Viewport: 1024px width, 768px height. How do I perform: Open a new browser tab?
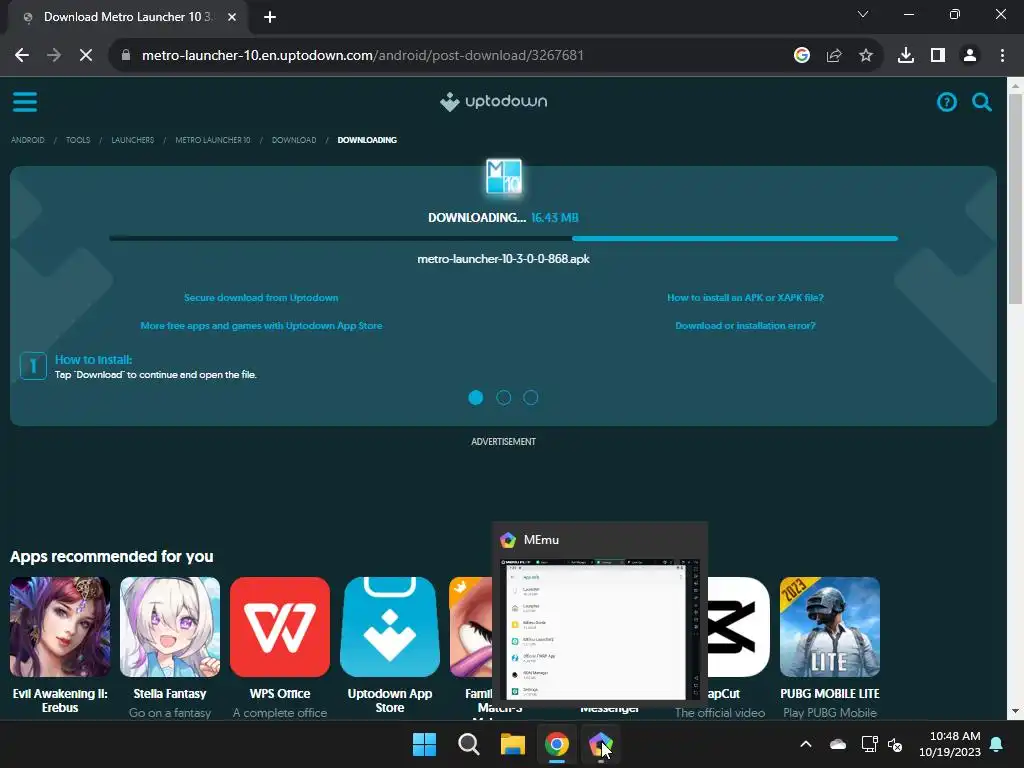(270, 17)
